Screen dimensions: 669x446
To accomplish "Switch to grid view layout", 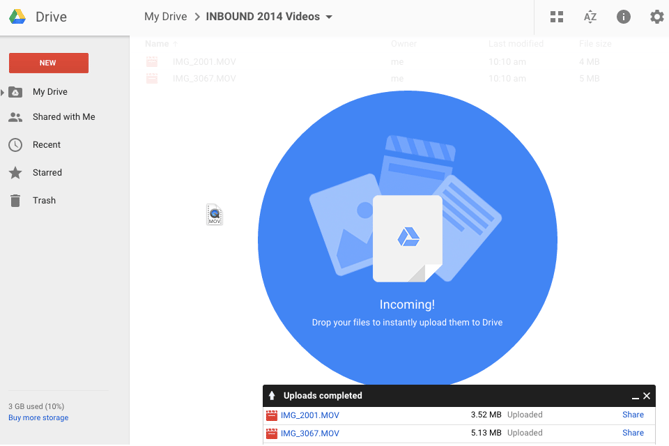I will 557,17.
